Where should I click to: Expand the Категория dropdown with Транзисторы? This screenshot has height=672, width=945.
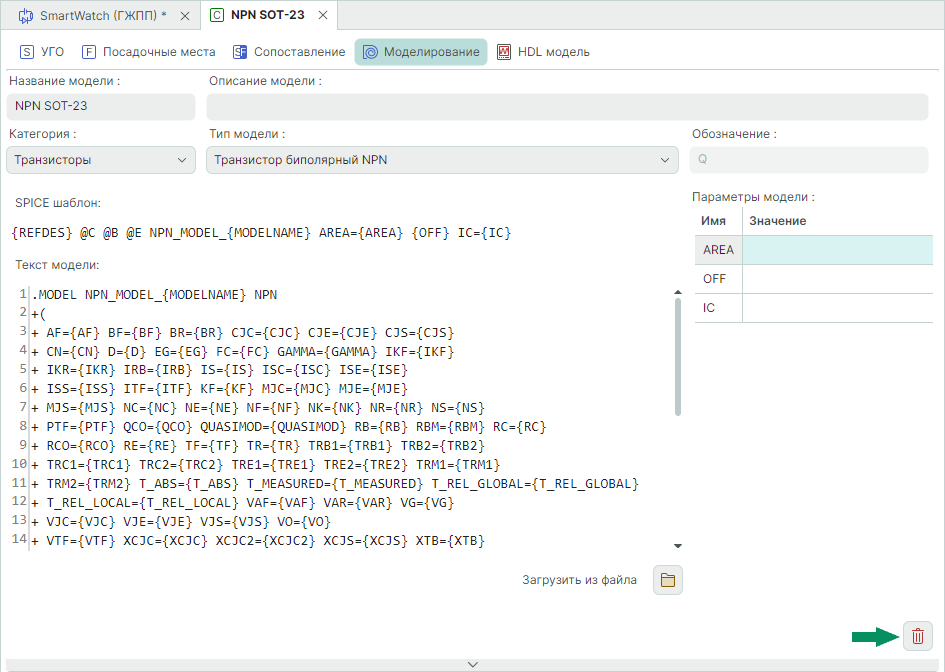point(100,160)
